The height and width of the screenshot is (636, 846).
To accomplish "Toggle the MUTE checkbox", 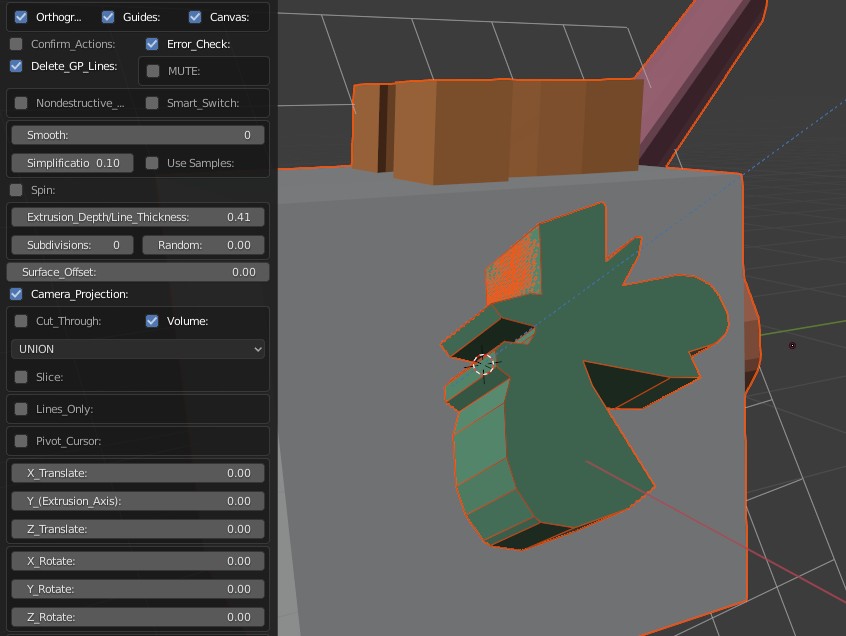I will [153, 71].
